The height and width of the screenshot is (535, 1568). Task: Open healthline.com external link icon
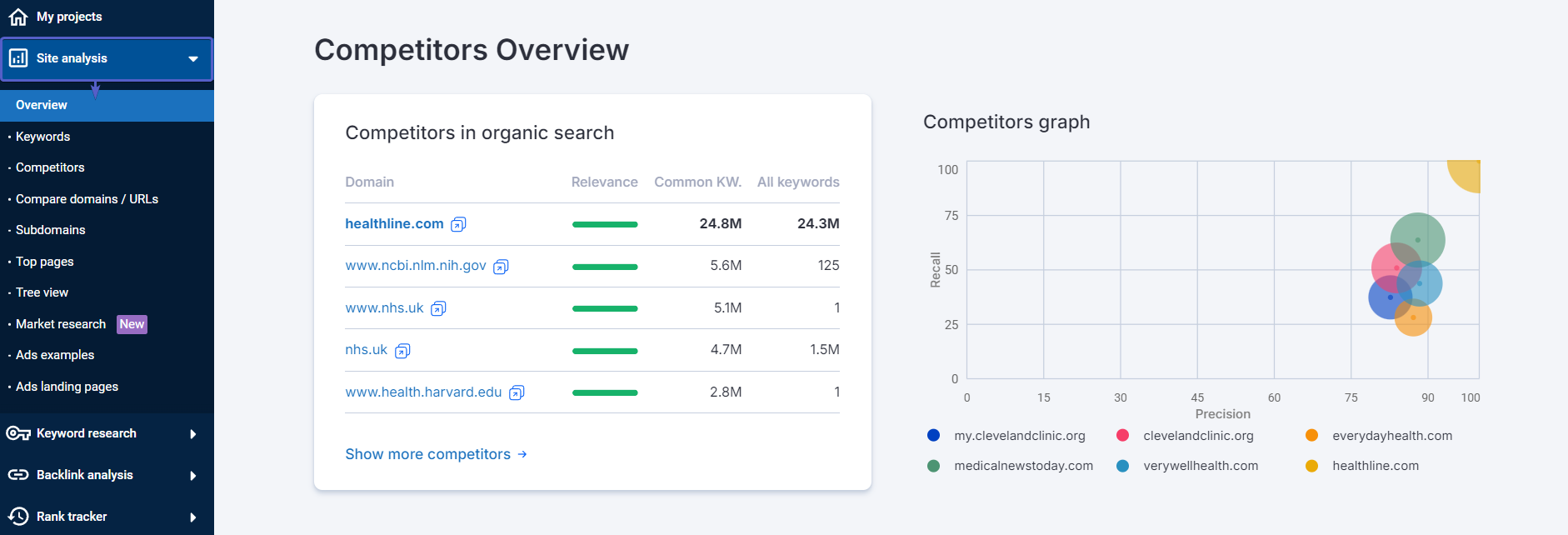tap(458, 224)
